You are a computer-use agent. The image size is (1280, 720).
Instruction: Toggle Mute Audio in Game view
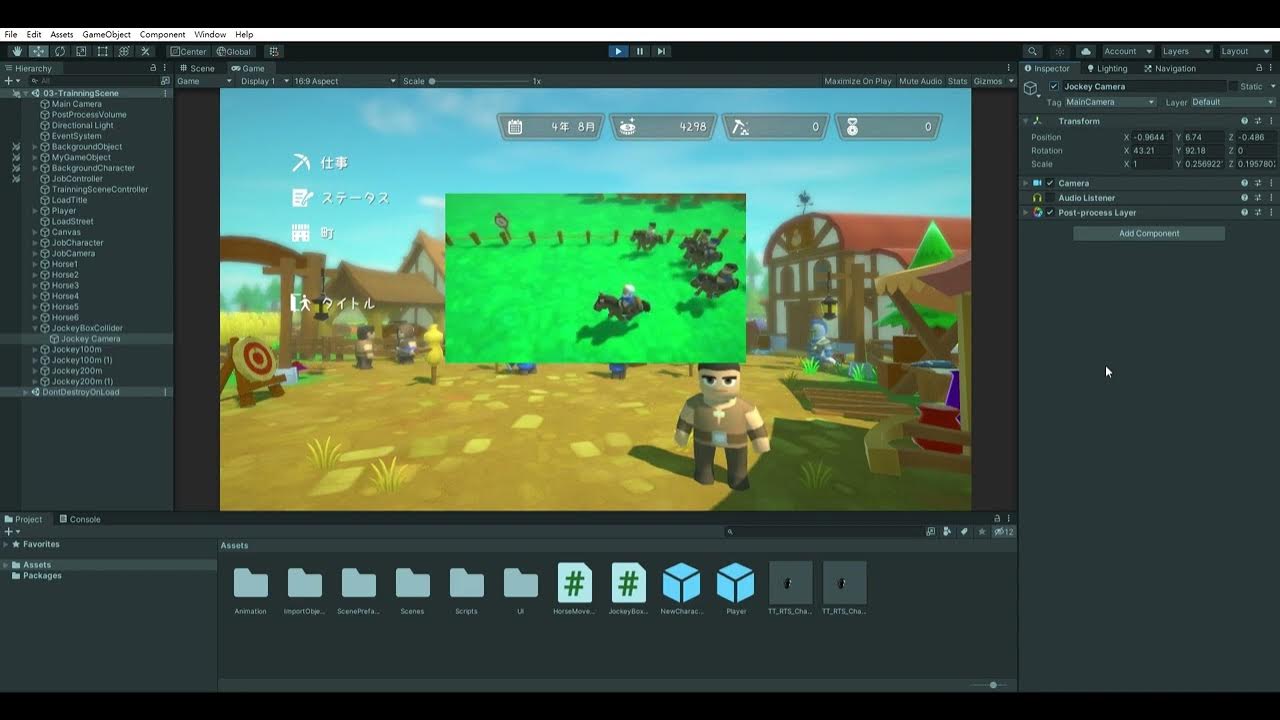point(920,81)
